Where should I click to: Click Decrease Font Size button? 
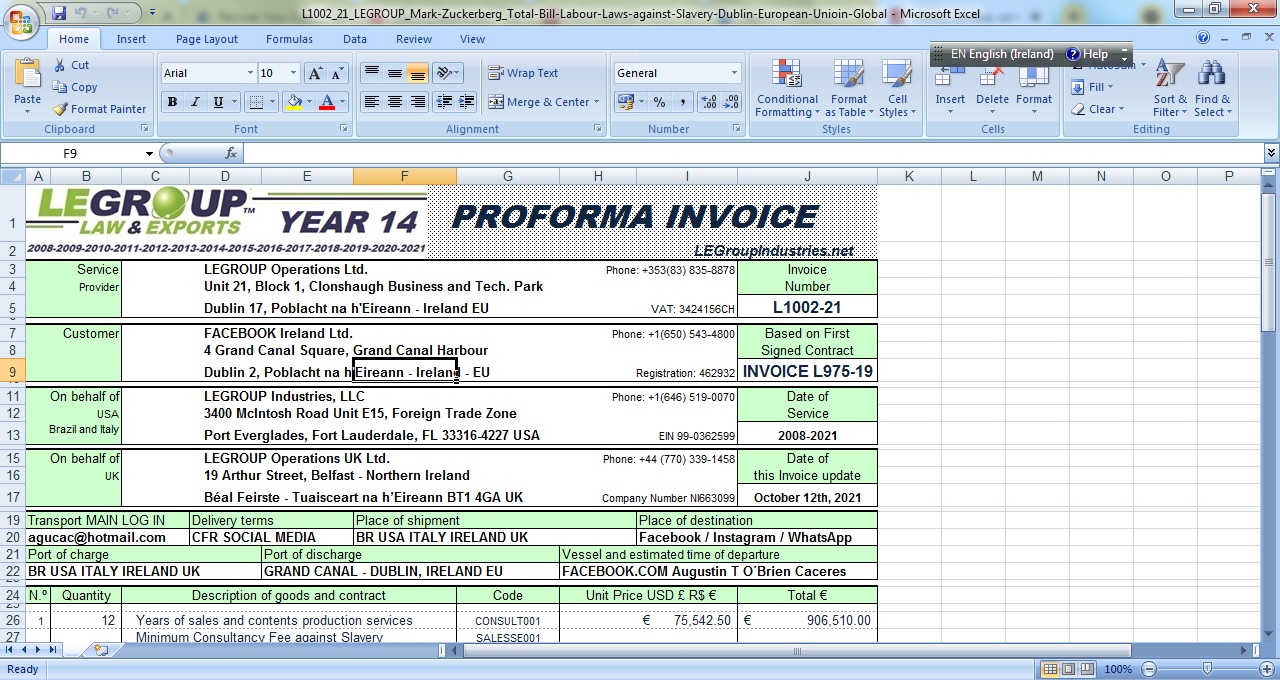click(338, 73)
